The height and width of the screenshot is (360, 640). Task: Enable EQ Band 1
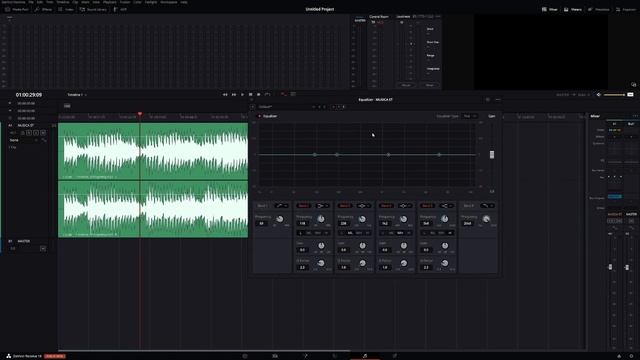click(x=262, y=206)
